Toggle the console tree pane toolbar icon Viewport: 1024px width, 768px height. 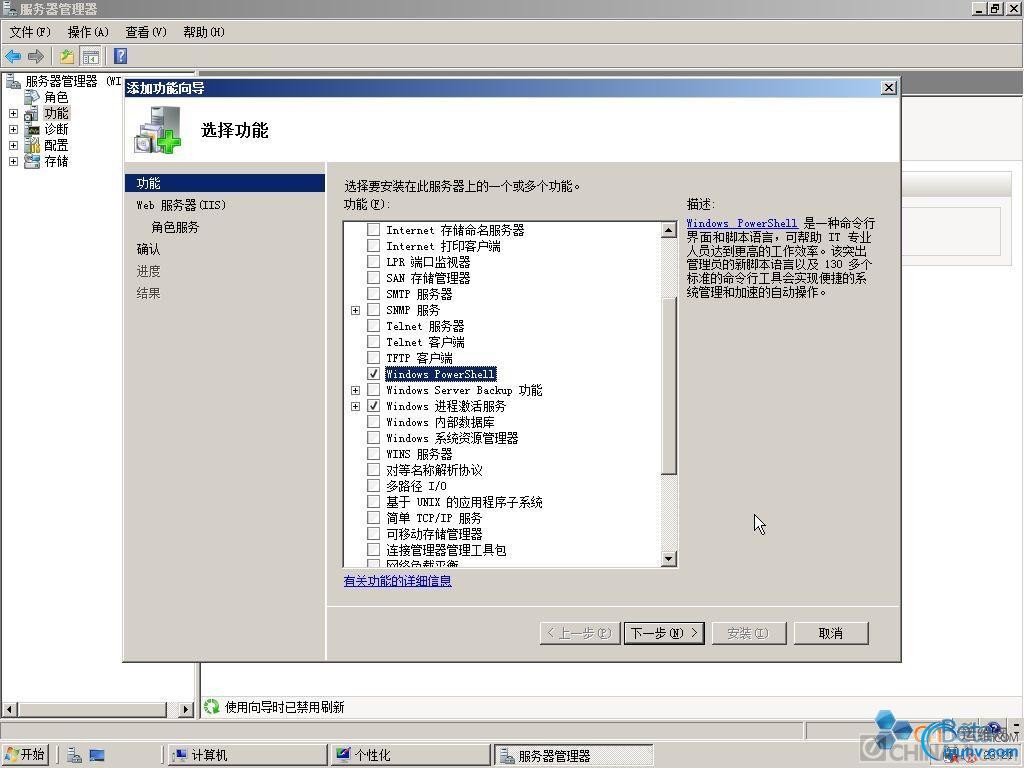coord(90,57)
